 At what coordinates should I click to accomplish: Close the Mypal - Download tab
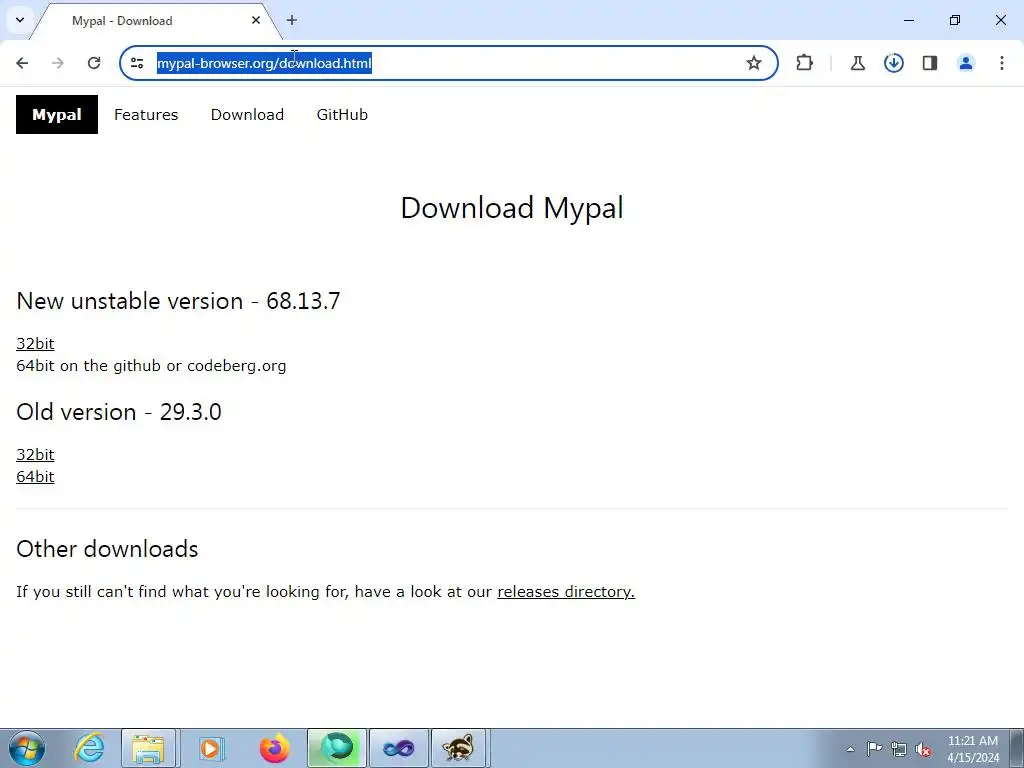point(256,20)
